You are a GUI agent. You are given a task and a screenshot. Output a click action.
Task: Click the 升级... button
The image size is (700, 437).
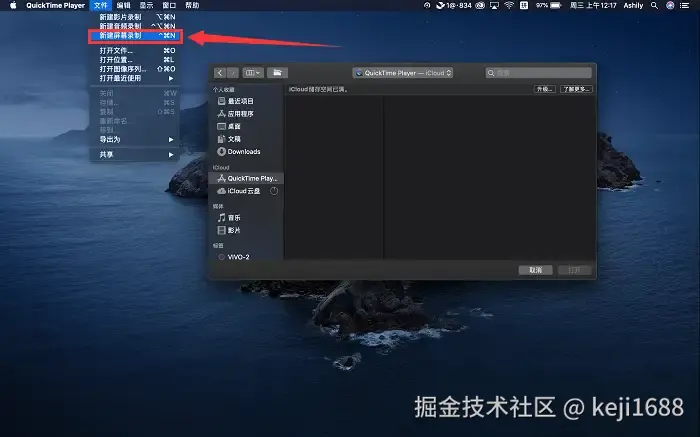[x=545, y=89]
